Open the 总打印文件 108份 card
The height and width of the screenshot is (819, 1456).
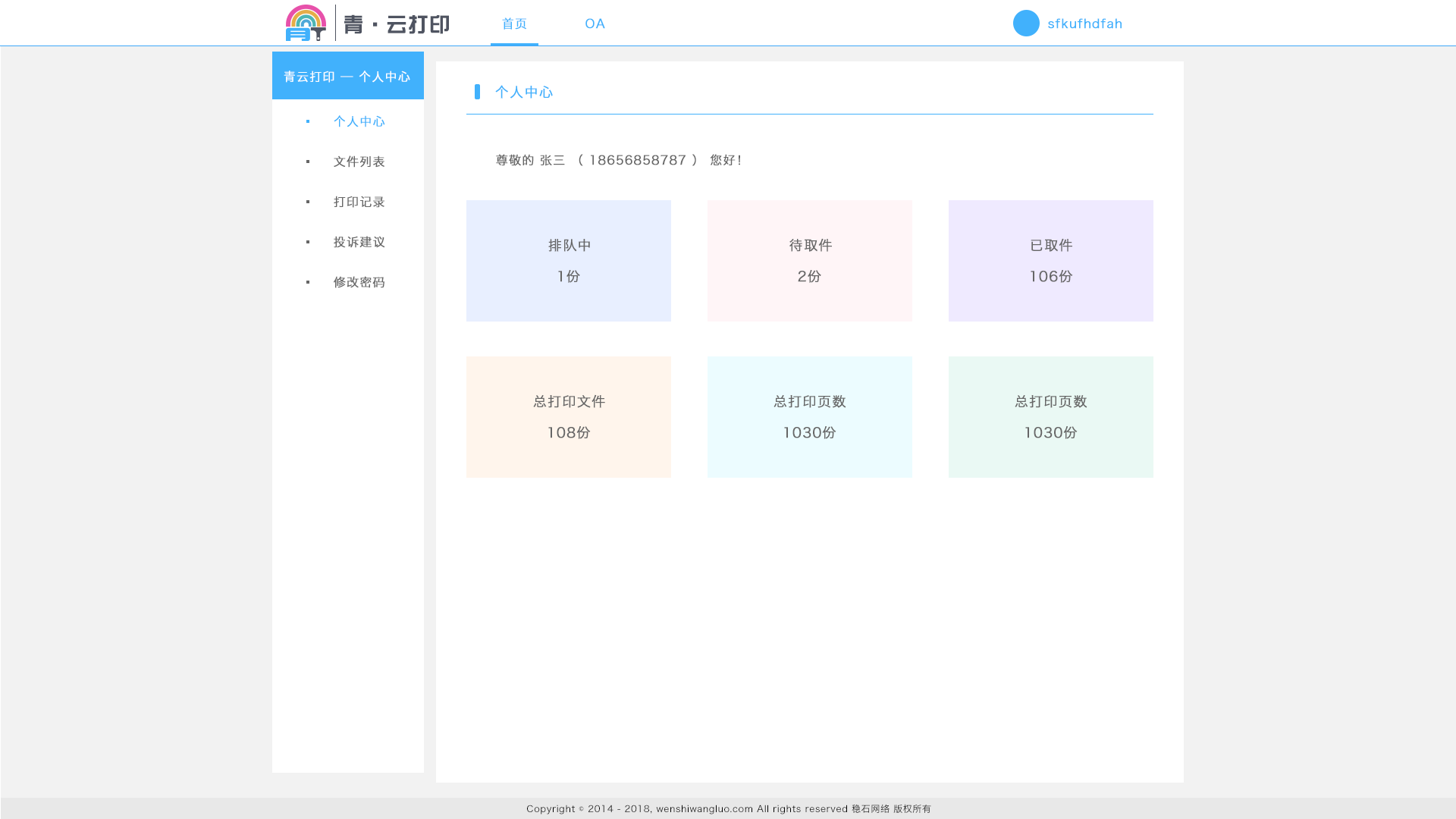(568, 417)
